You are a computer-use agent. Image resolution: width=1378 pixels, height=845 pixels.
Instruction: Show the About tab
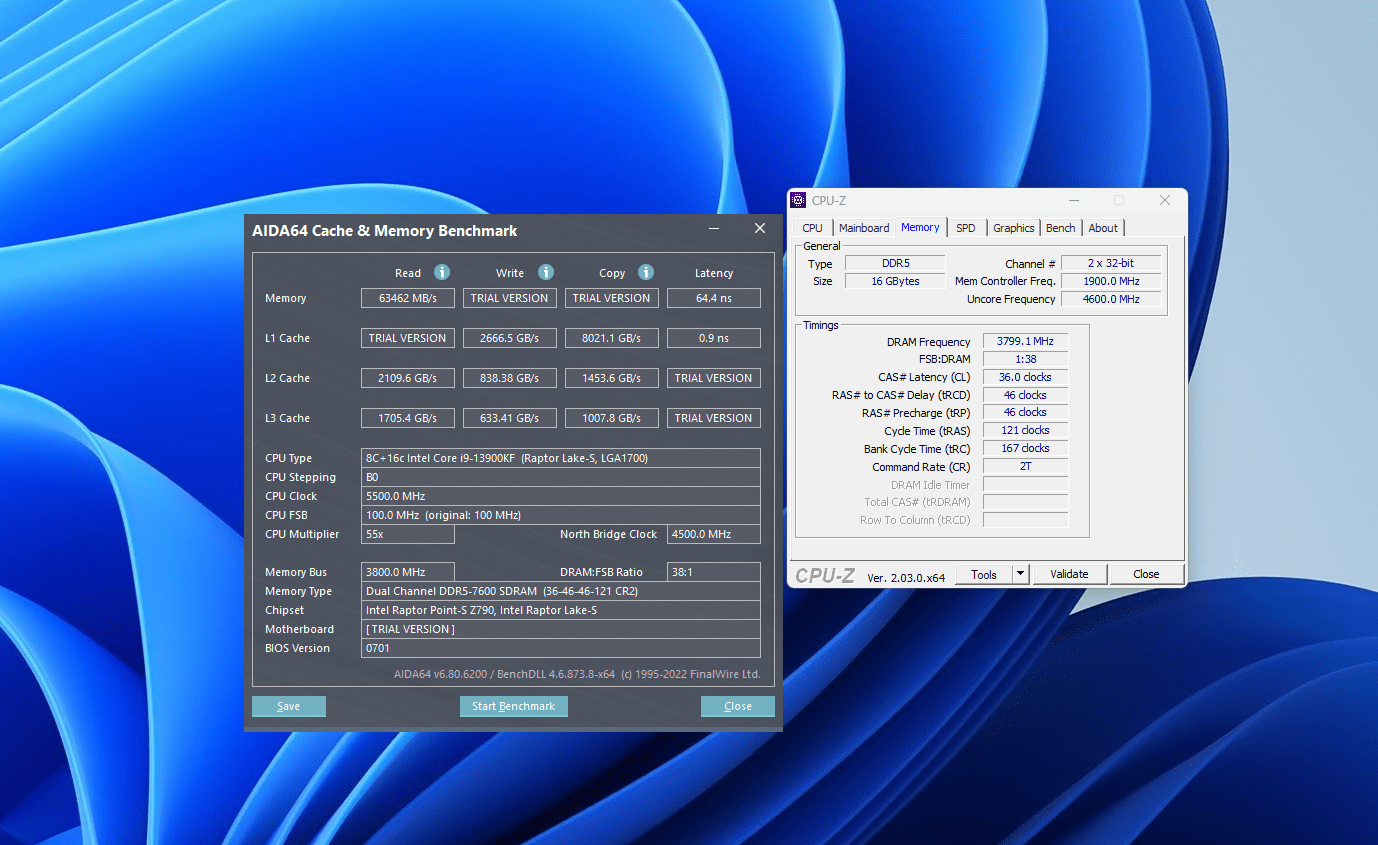coord(1103,228)
